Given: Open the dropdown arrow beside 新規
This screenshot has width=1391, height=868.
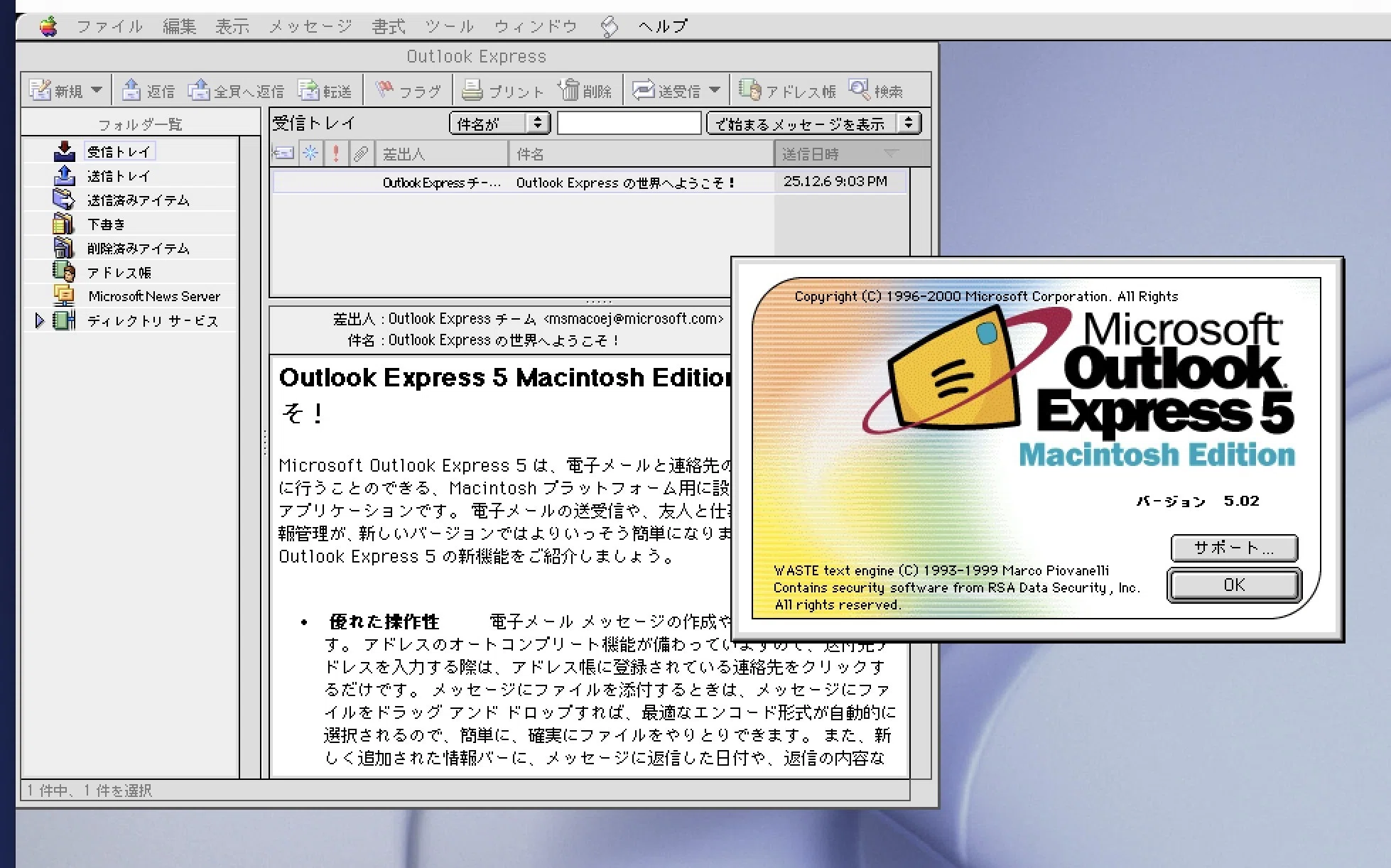Looking at the screenshot, I should tap(97, 90).
